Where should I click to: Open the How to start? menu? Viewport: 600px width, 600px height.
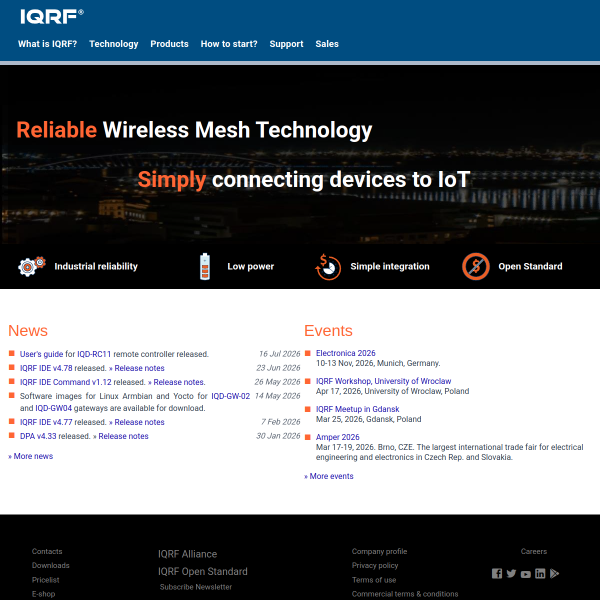pos(229,44)
